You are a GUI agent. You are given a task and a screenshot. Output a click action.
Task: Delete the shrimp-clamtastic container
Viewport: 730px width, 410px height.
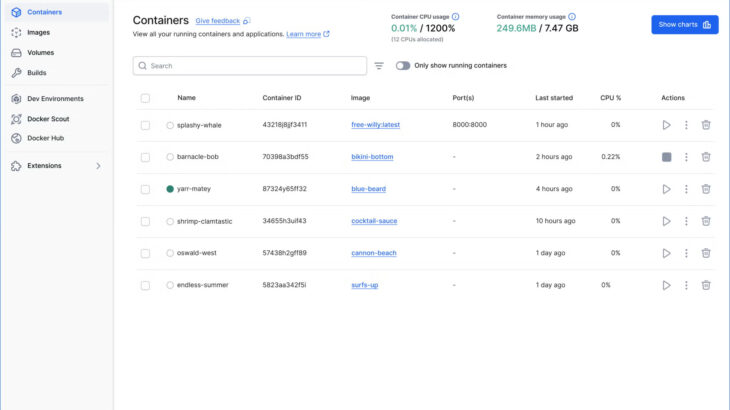pyautogui.click(x=706, y=222)
